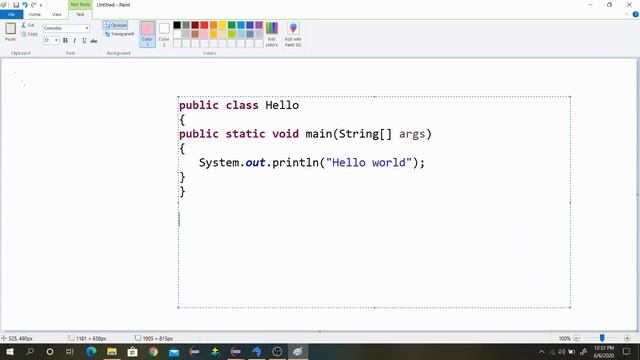The height and width of the screenshot is (360, 640).
Task: Open the Customize Quick Access Toolbar arrow
Action: [x=41, y=5]
